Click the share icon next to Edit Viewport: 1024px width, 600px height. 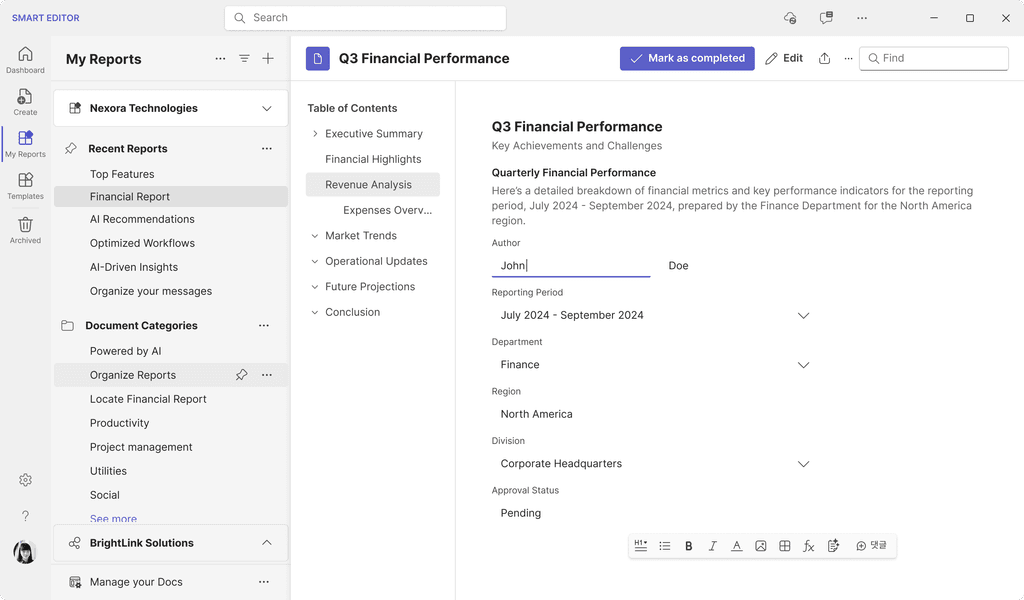tap(824, 59)
